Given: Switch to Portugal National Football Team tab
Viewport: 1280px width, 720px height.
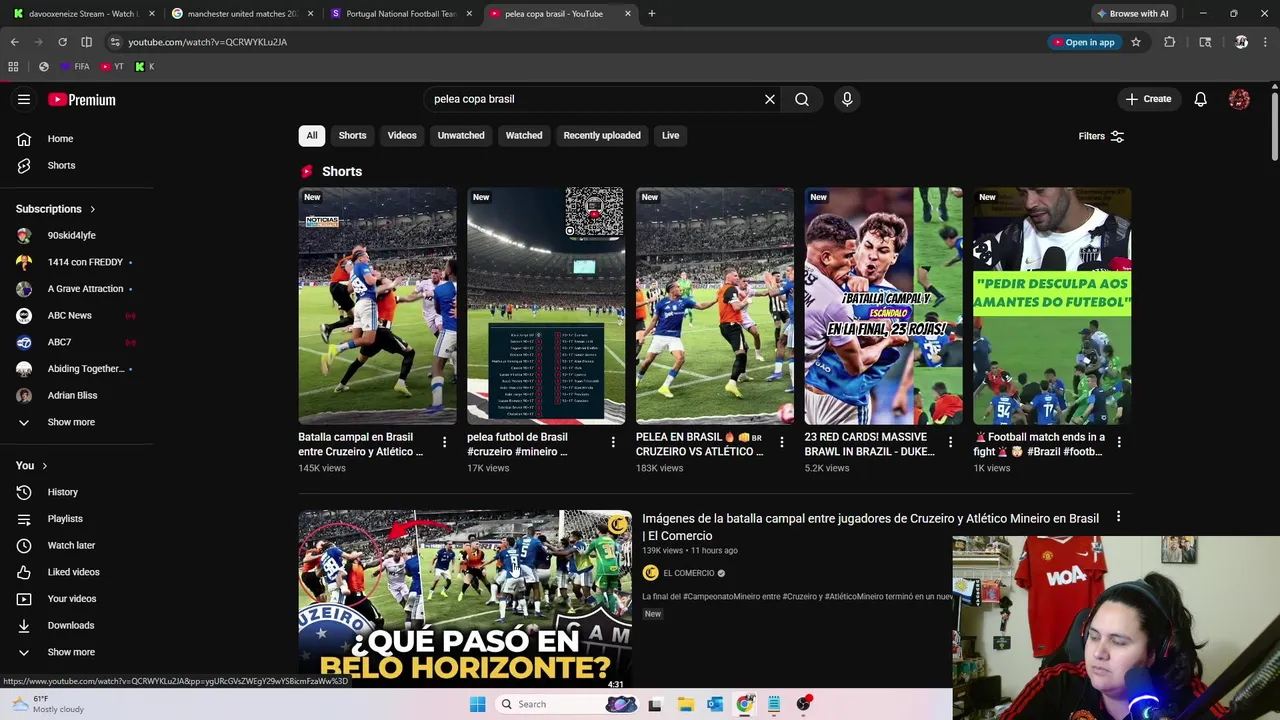Looking at the screenshot, I should click(x=401, y=14).
